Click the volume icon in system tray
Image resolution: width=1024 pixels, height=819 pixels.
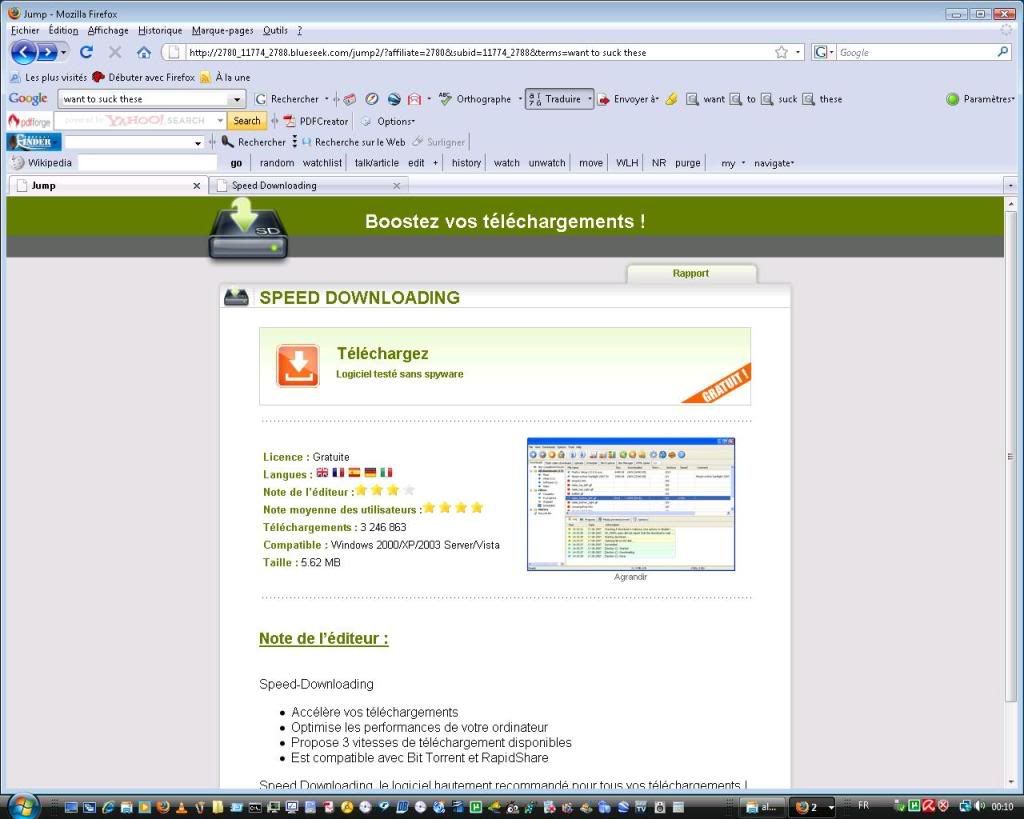click(x=980, y=807)
